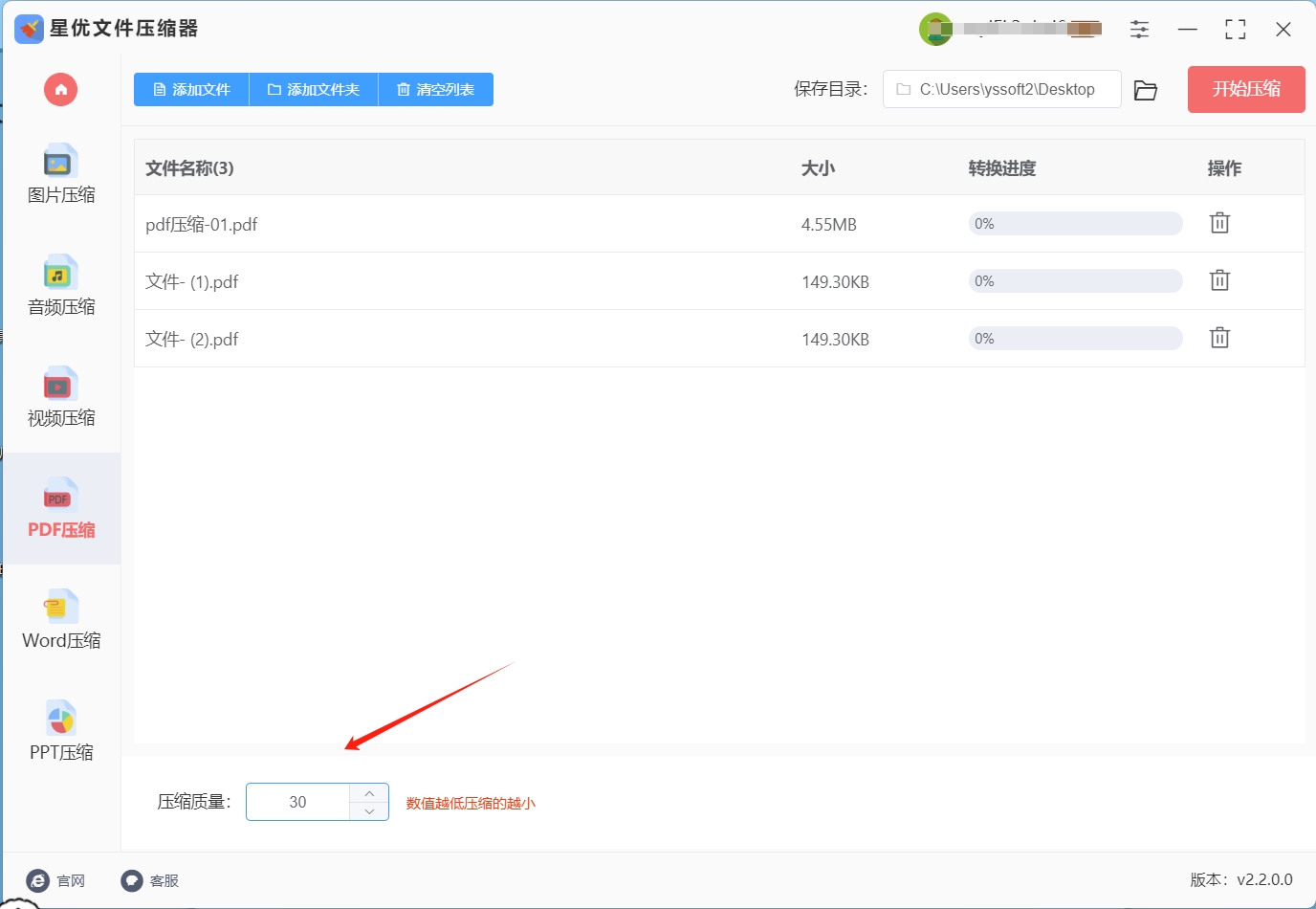
Task: Delete 文件- (2).pdf with its trash icon
Action: pyautogui.click(x=1219, y=338)
